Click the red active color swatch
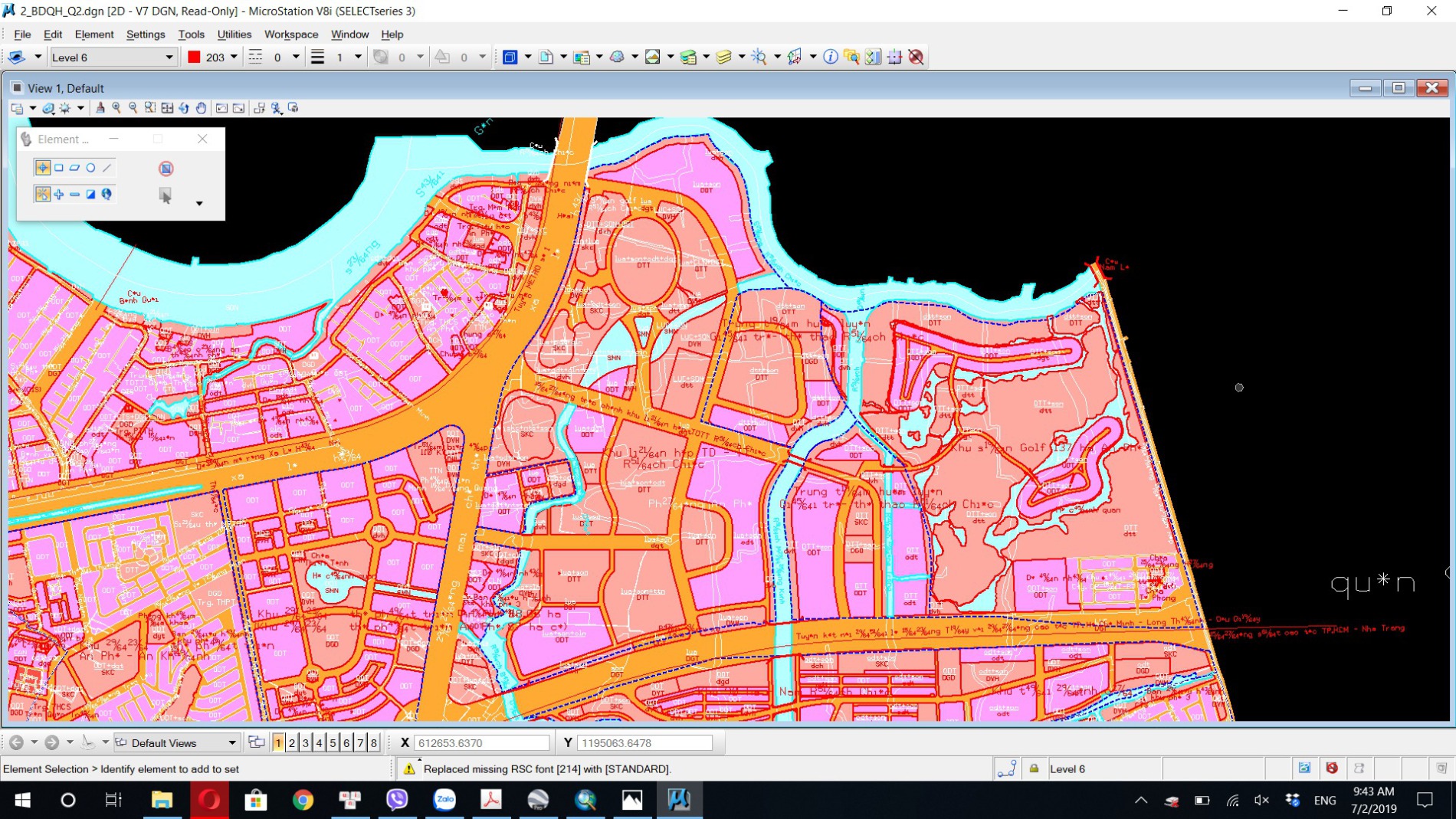Image resolution: width=1456 pixels, height=819 pixels. (x=194, y=57)
